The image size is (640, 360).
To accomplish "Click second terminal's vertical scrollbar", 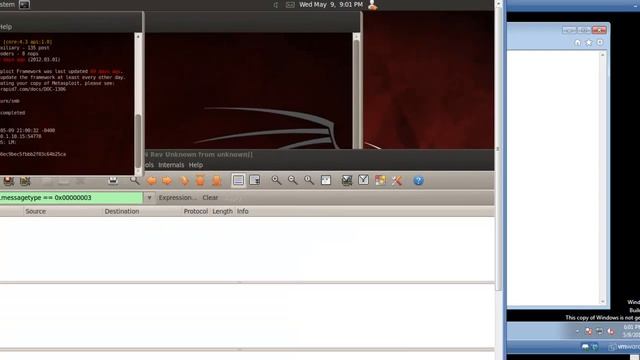I will (356, 91).
